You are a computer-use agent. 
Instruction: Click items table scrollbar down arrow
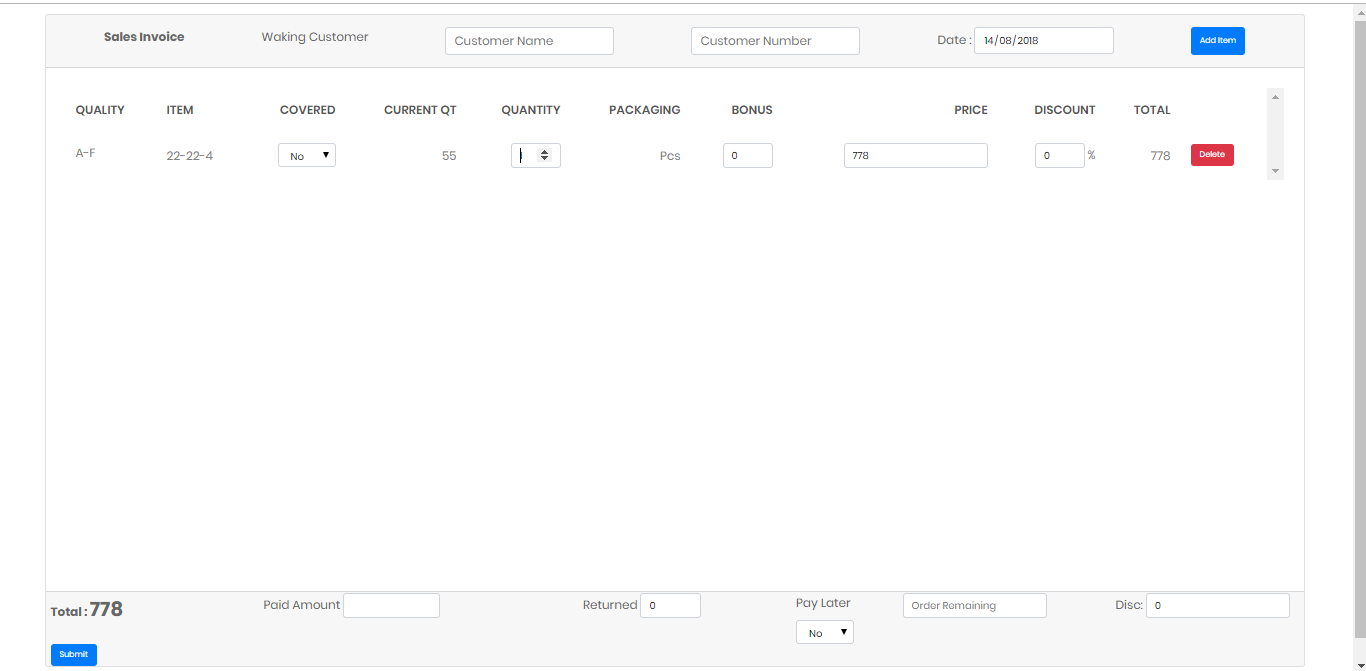(x=1275, y=172)
